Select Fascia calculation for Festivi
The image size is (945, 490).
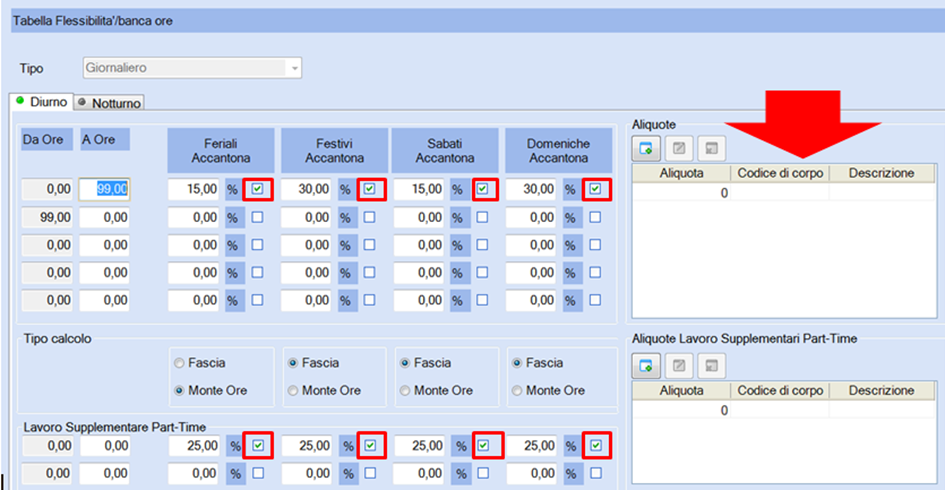coord(313,363)
